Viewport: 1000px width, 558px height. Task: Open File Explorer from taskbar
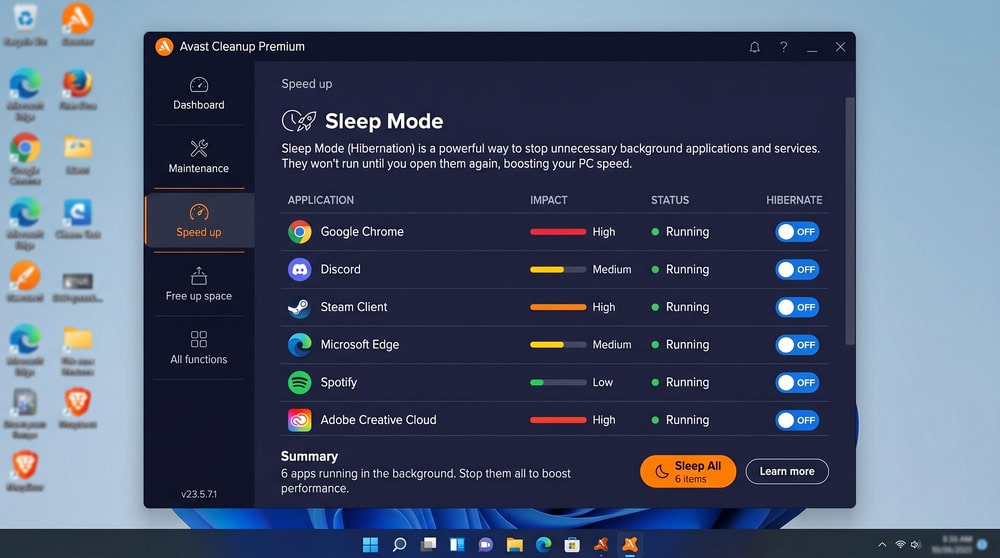515,544
